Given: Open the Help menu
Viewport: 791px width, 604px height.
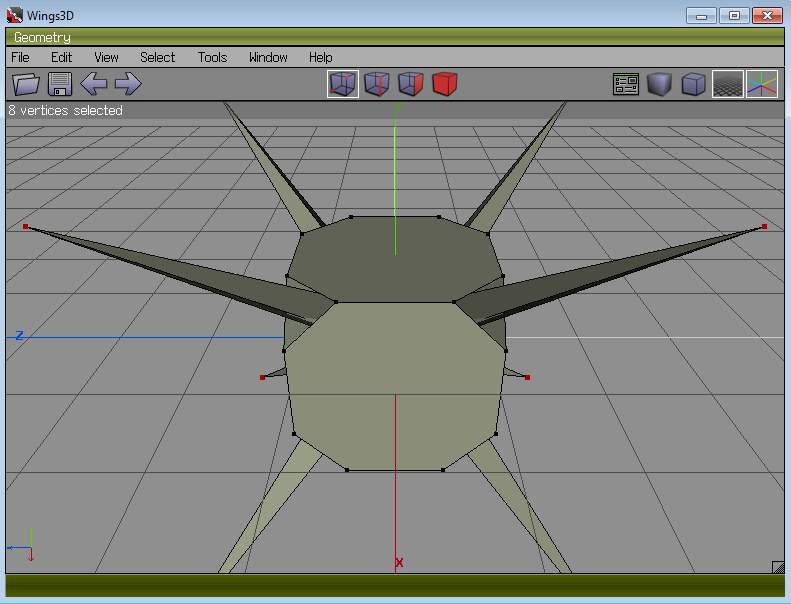Looking at the screenshot, I should point(320,57).
